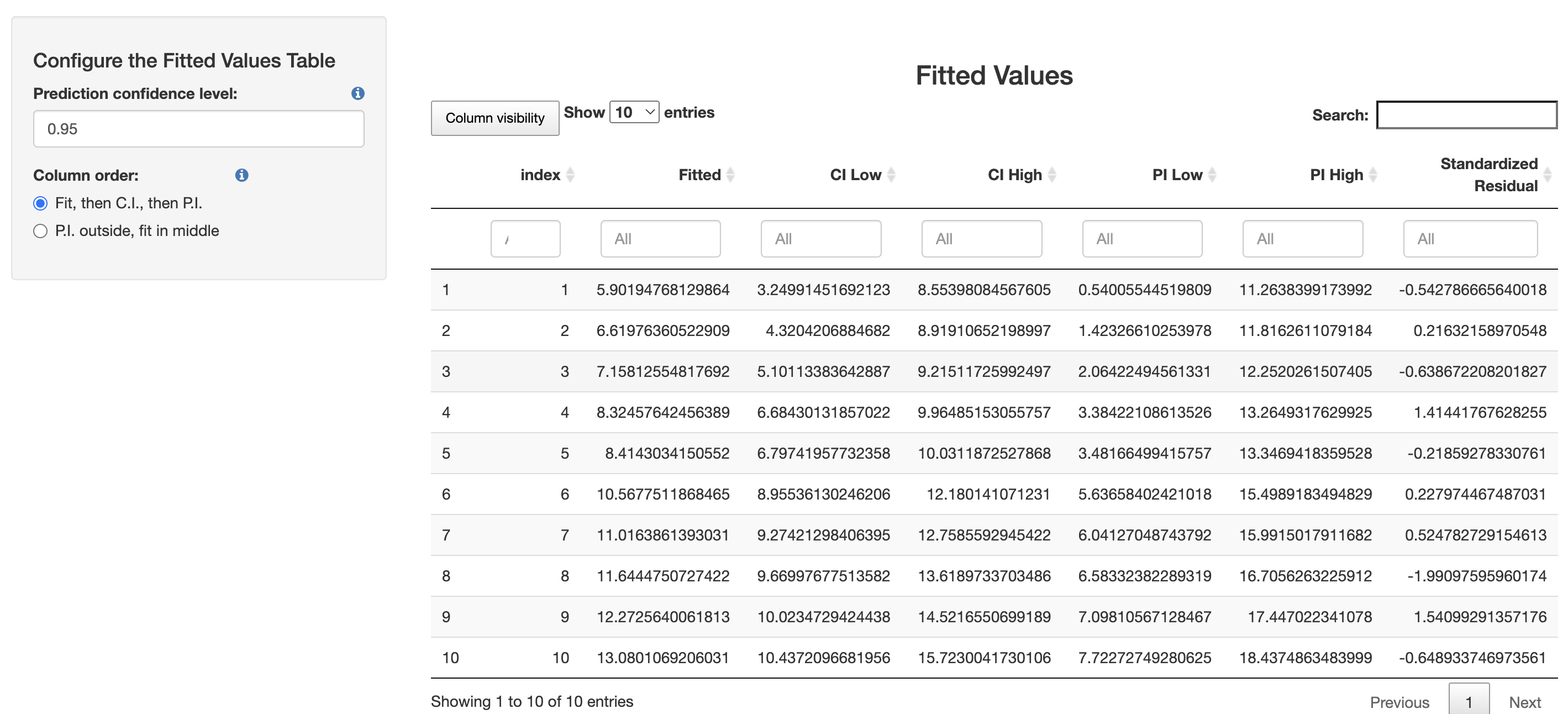Open the Show entries count dropdown
Viewport: 1568px width, 714px height.
point(634,113)
